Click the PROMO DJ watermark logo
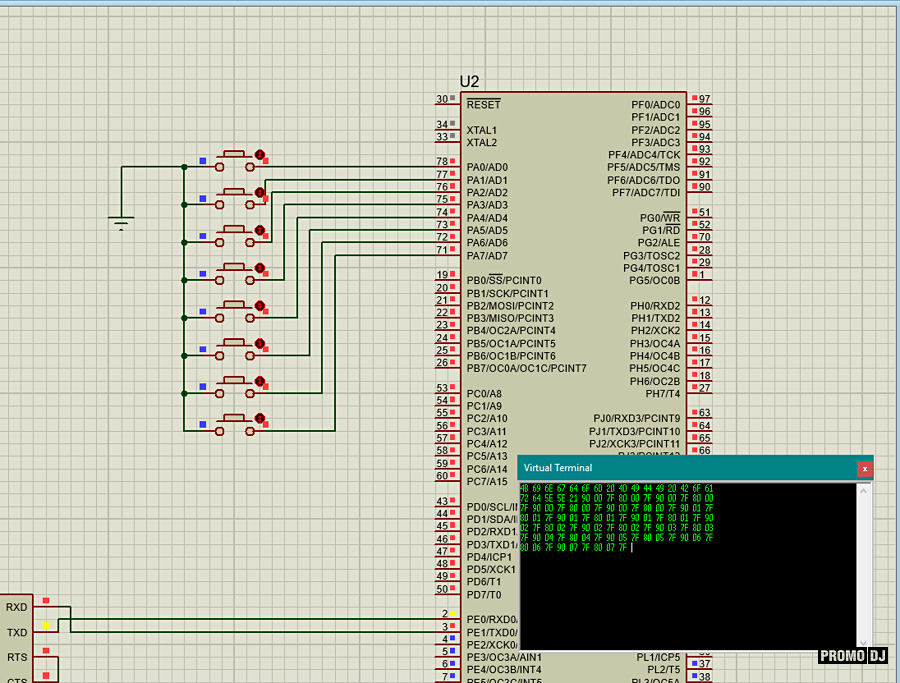Image resolution: width=900 pixels, height=683 pixels. click(x=853, y=656)
